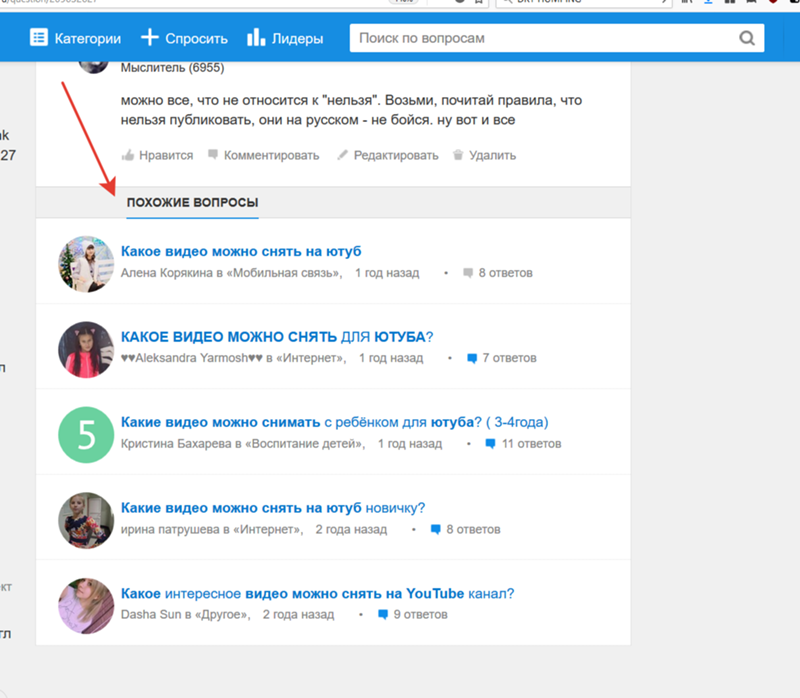This screenshot has height=698, width=800.
Task: Open the Категории list icon
Action: (39, 38)
